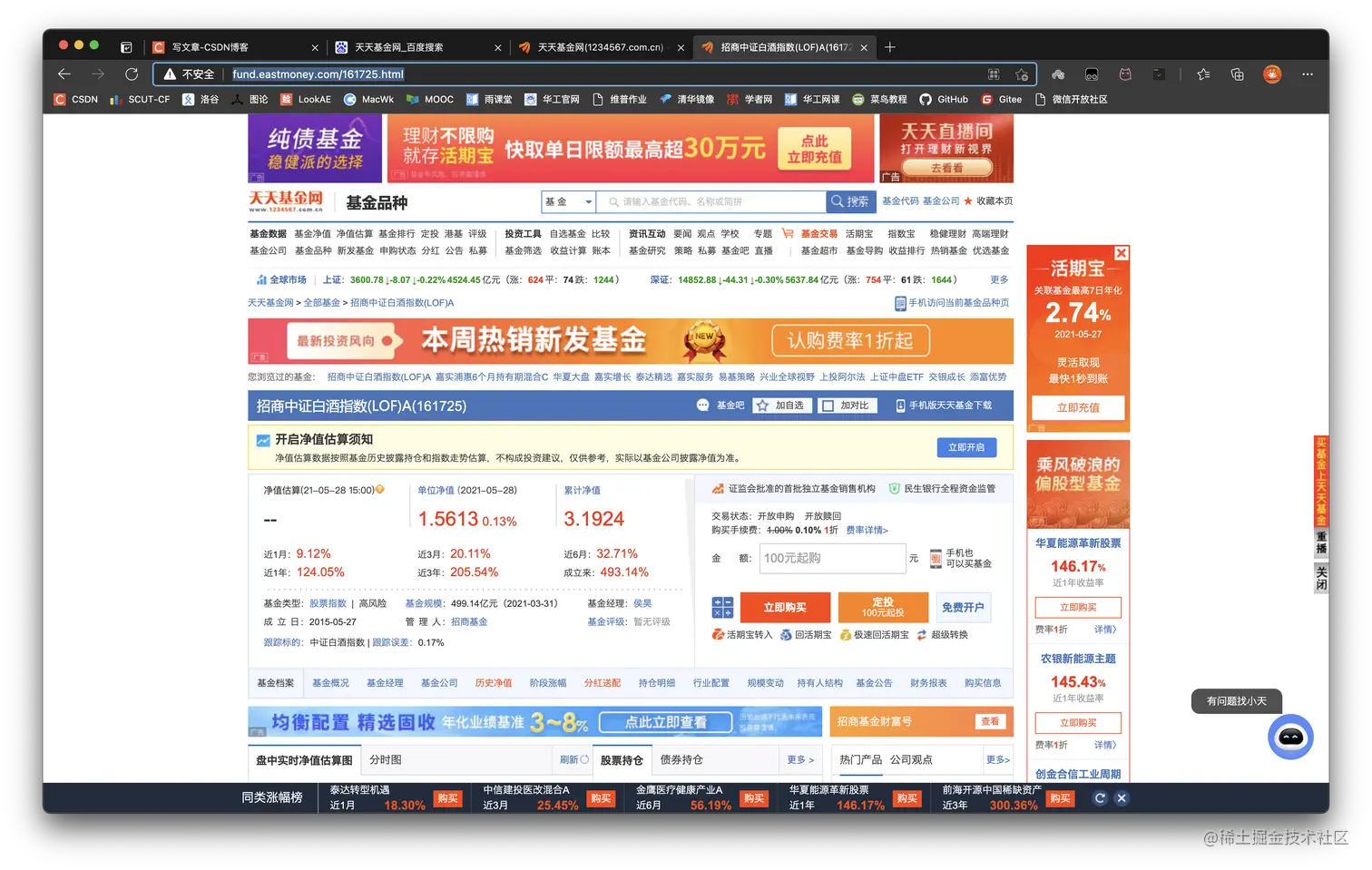The image size is (1372, 870).
Task: Click the browser address bar URL
Action: 318,74
